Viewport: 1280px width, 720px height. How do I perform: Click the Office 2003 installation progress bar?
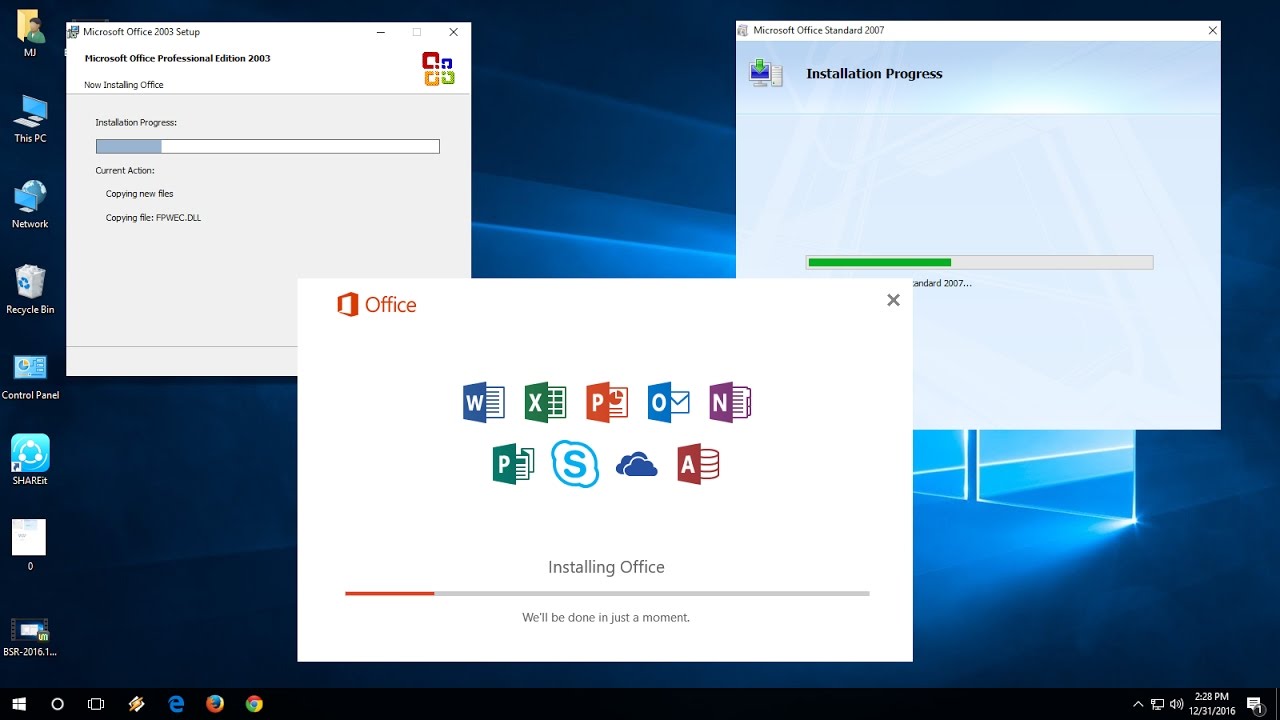point(267,146)
